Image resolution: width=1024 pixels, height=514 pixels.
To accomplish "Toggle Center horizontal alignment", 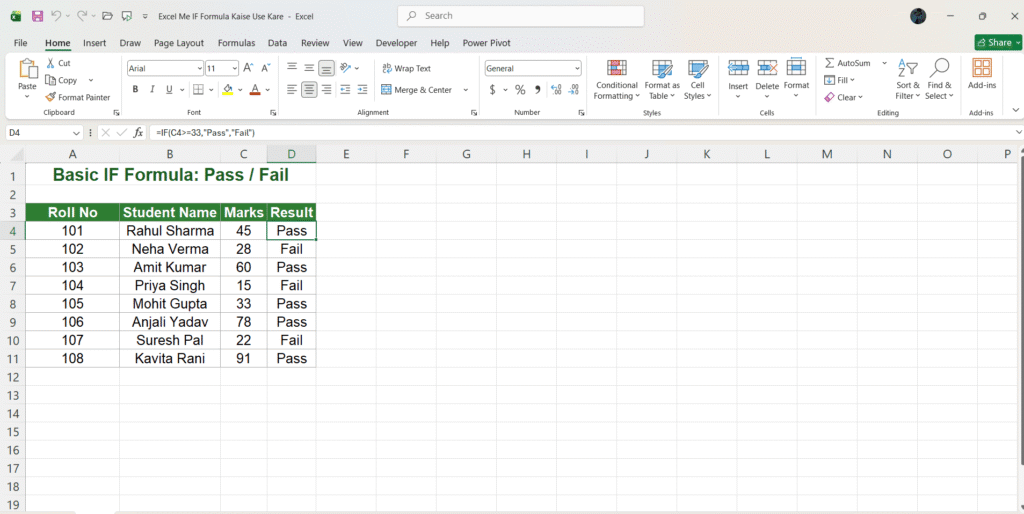I will [x=309, y=89].
